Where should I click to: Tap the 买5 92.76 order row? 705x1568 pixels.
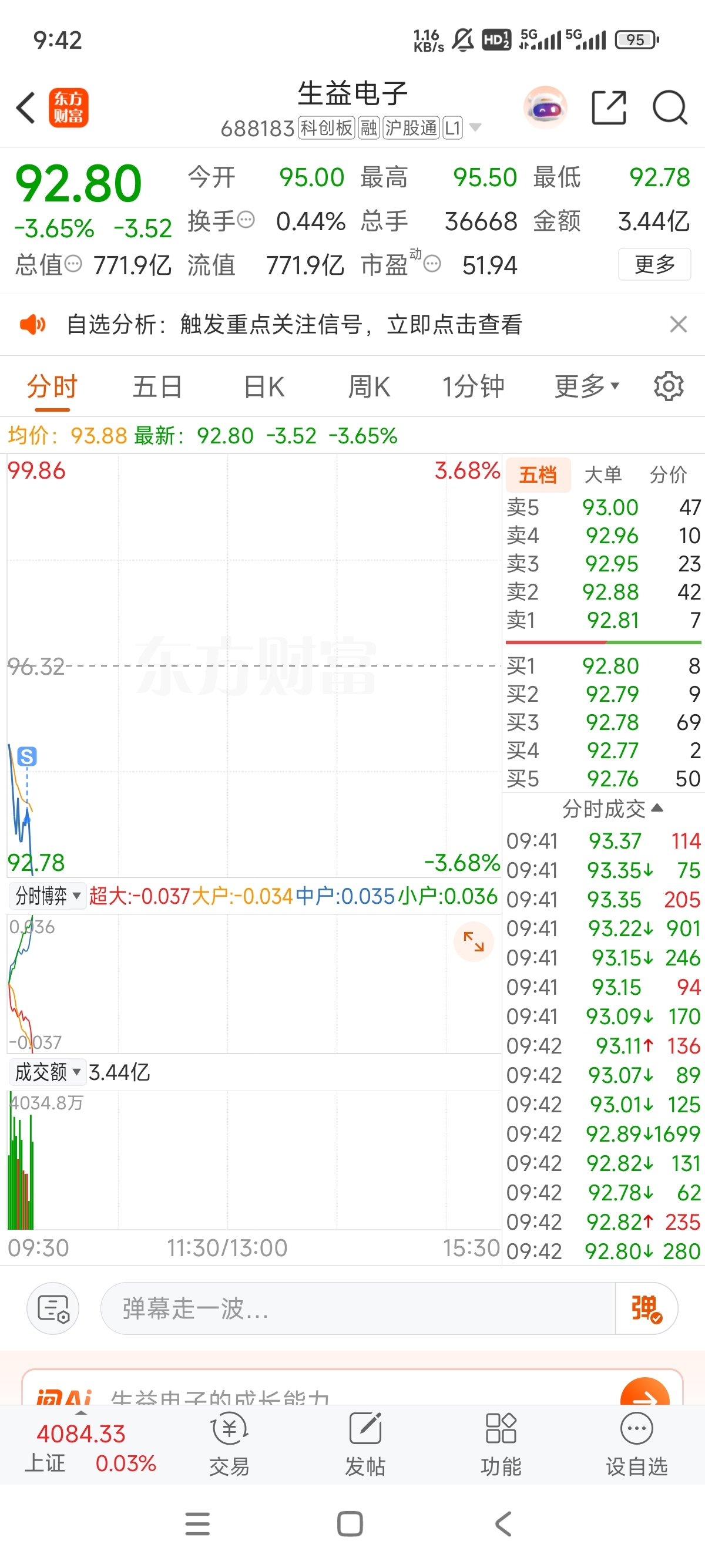[603, 779]
